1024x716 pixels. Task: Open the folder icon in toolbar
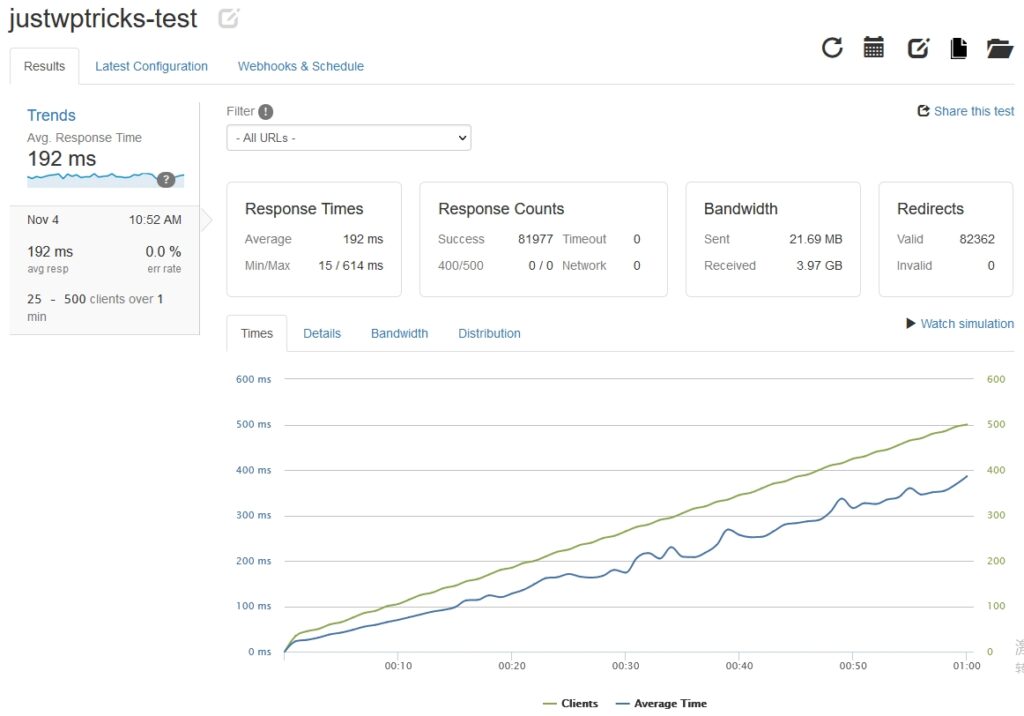[x=1000, y=48]
